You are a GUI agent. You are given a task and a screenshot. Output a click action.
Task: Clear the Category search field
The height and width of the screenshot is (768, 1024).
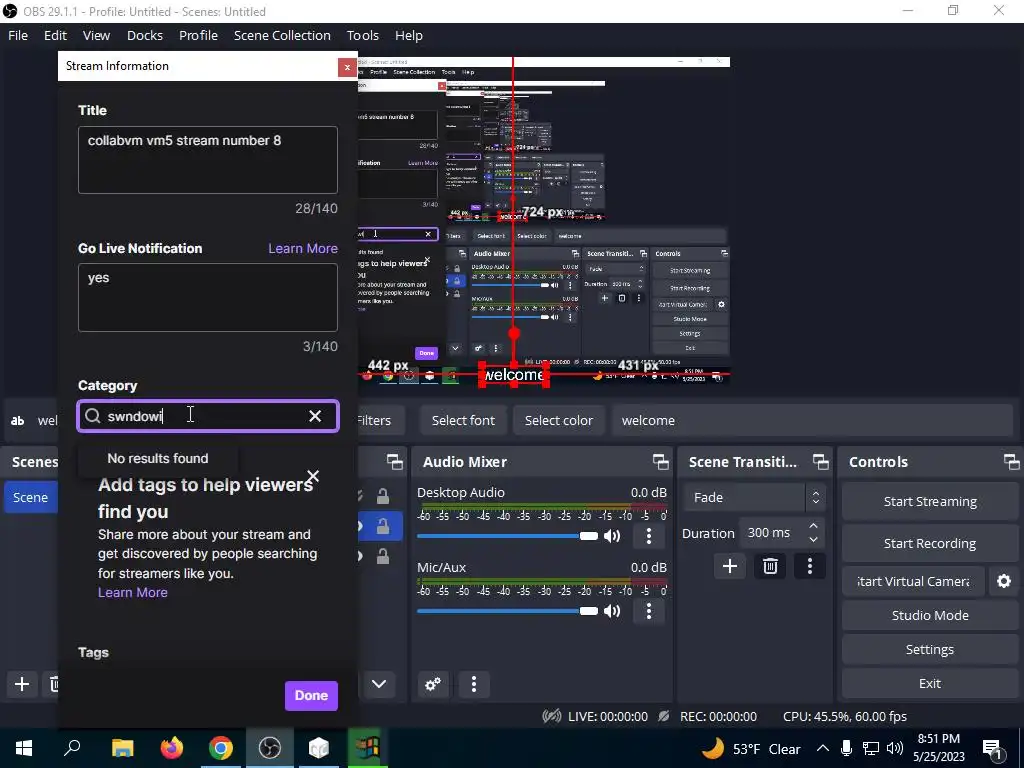tap(315, 416)
